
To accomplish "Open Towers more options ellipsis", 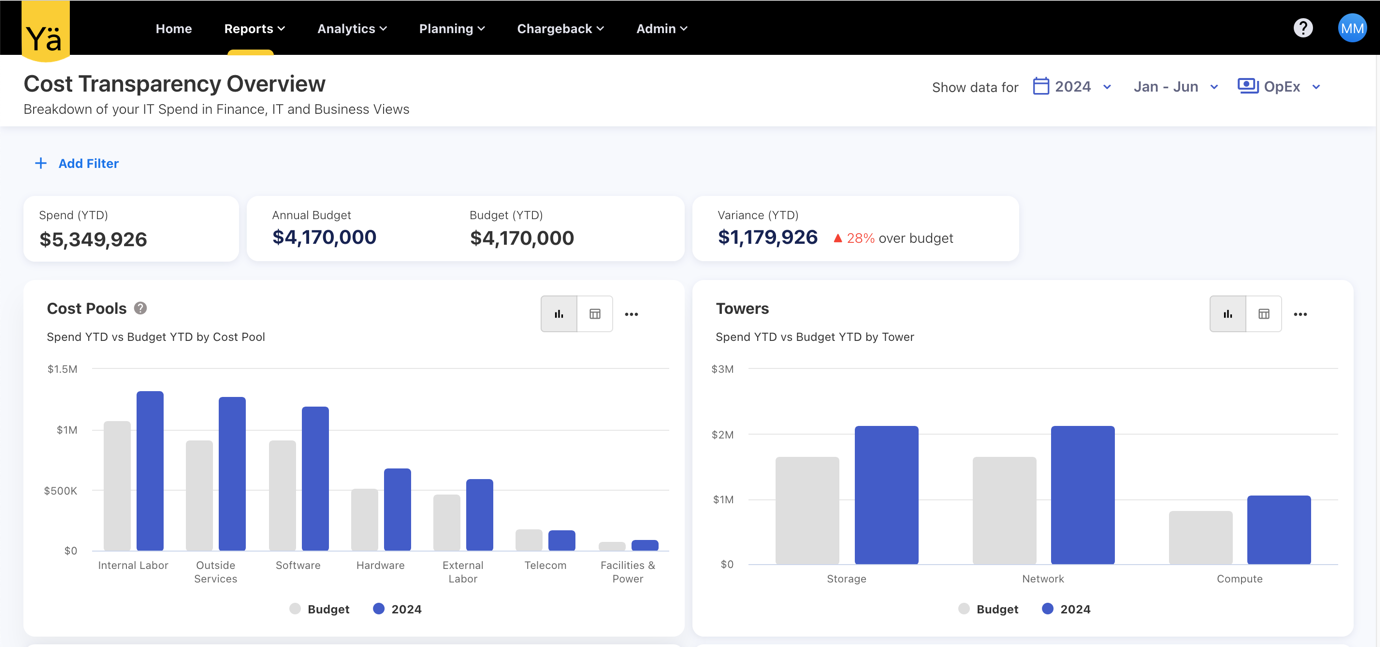I will pos(1300,314).
